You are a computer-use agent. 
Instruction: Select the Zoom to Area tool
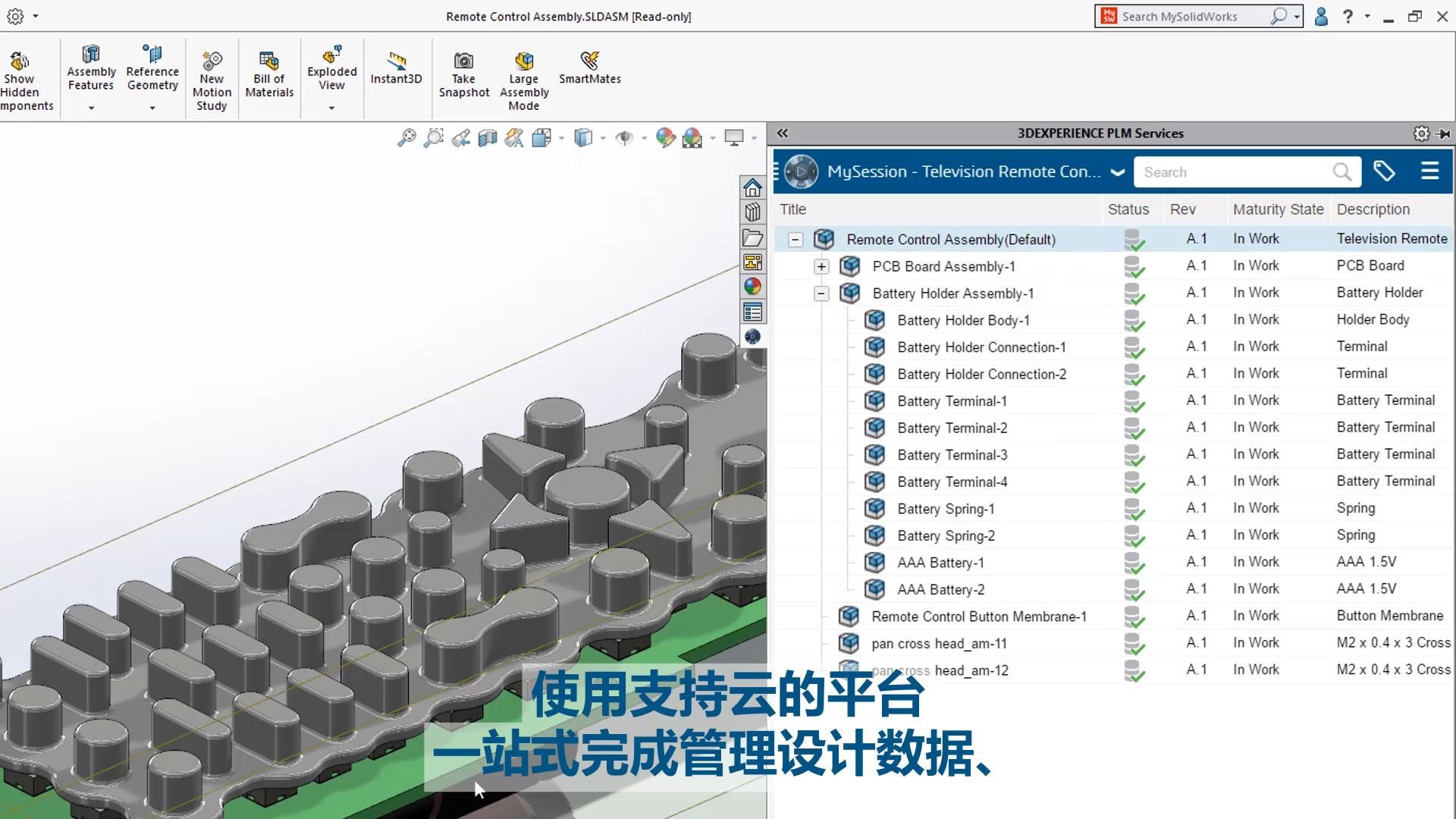(433, 137)
